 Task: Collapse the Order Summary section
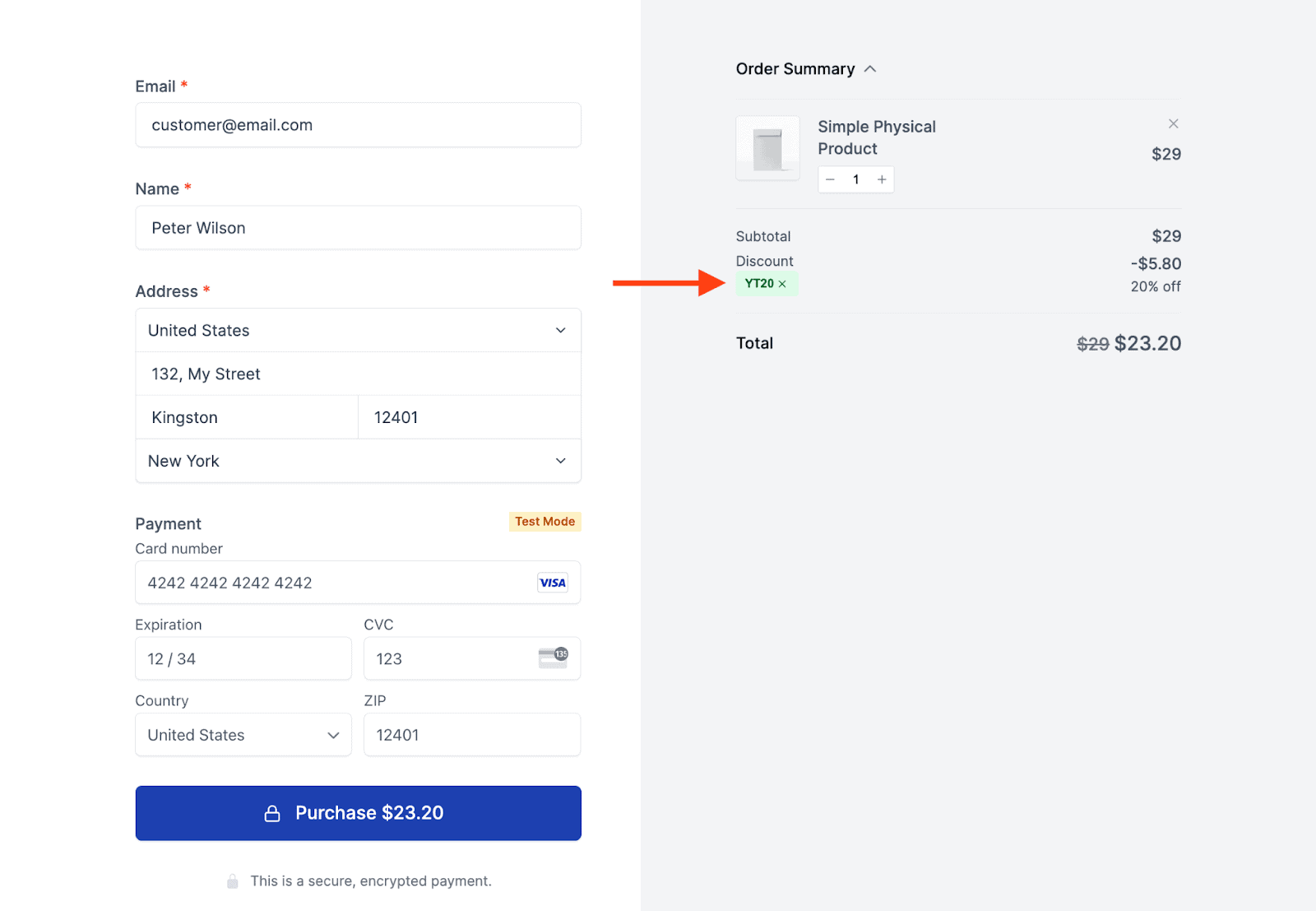click(870, 69)
